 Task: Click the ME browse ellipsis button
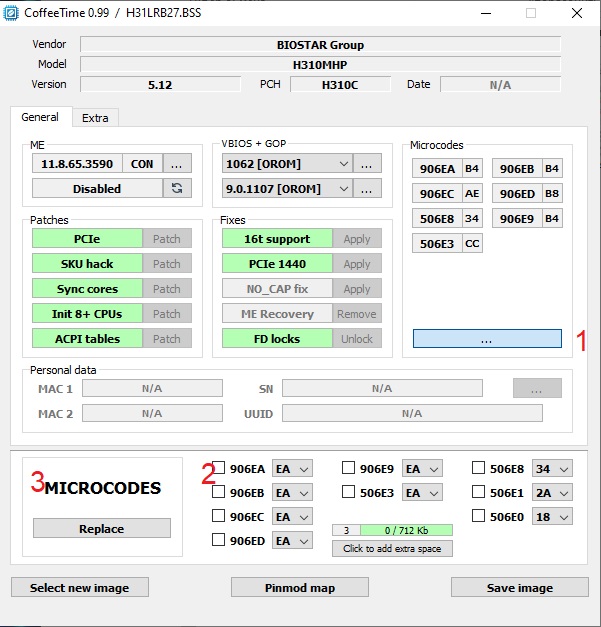(x=177, y=164)
